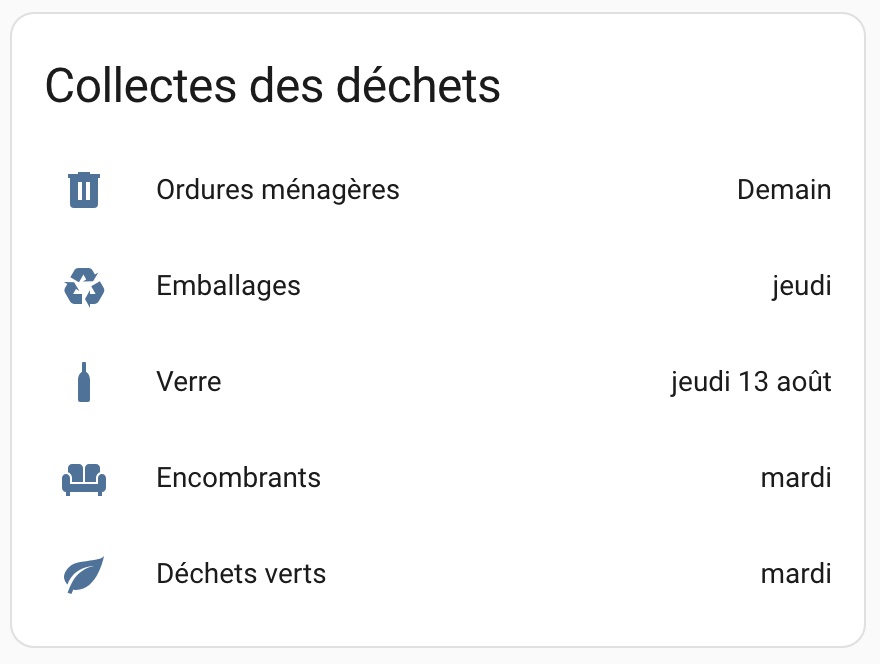Click the jeudi state for Emballages
The image size is (880, 664).
point(801,286)
